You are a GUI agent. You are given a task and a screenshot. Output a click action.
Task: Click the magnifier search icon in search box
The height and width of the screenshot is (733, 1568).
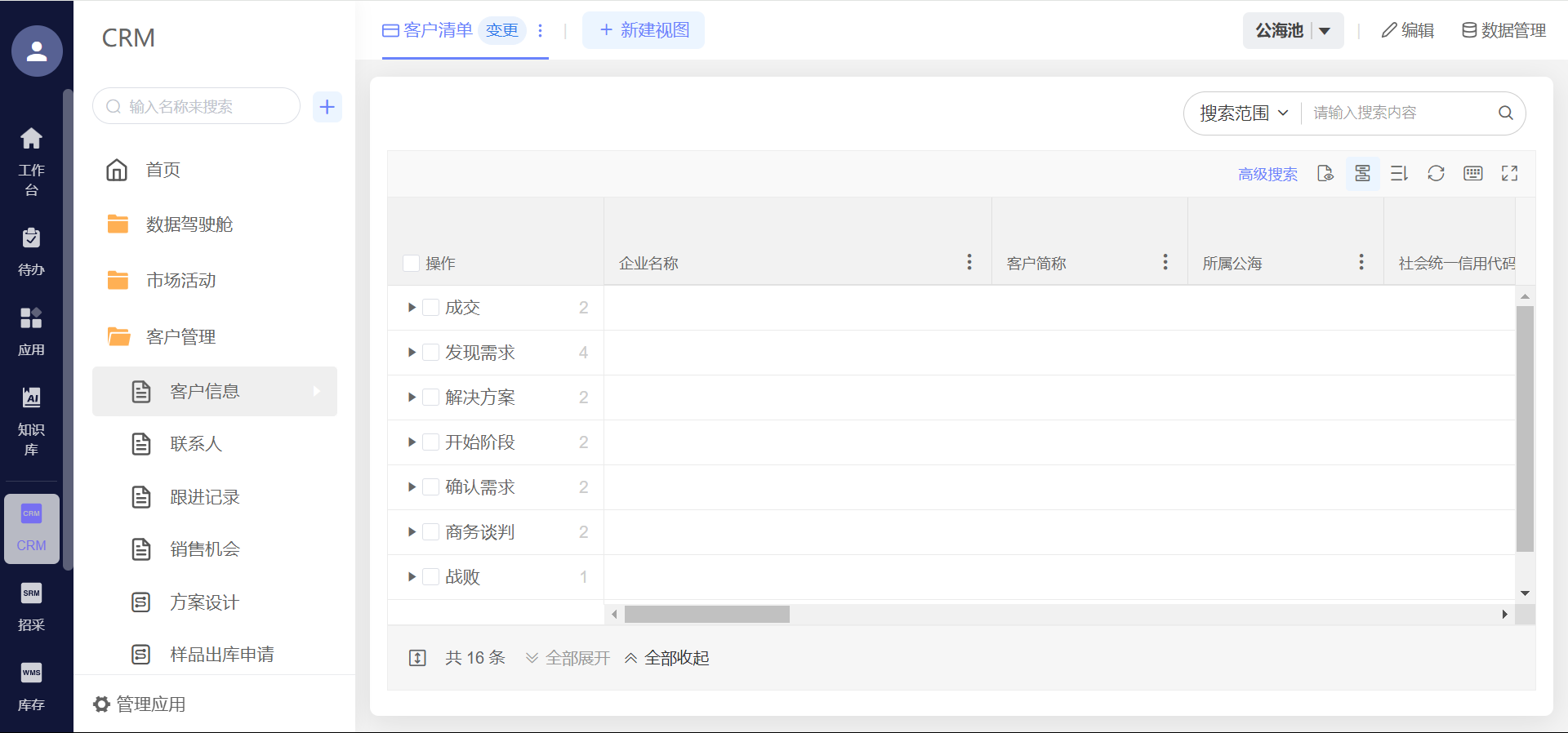[x=1505, y=113]
